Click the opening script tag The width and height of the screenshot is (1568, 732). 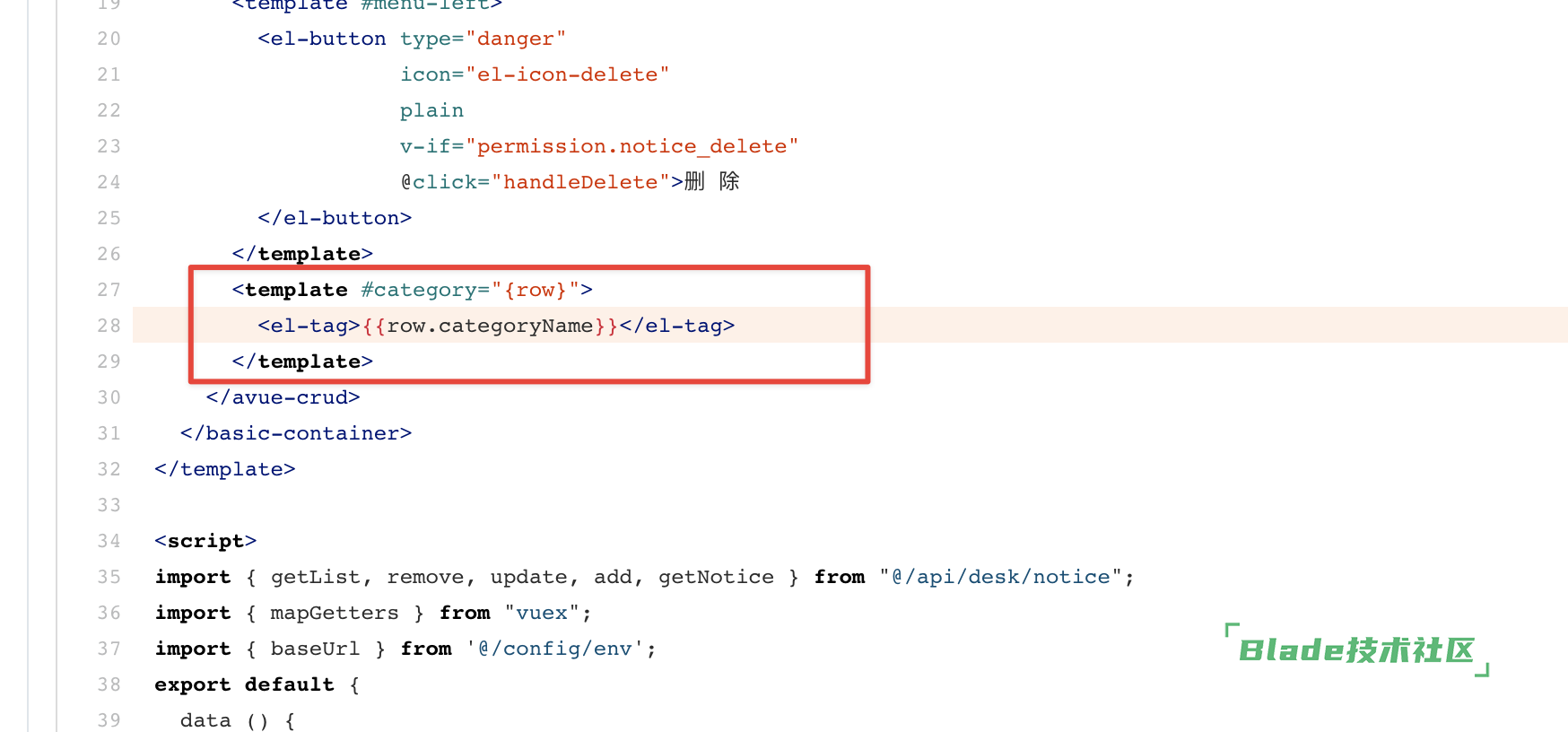[x=205, y=541]
